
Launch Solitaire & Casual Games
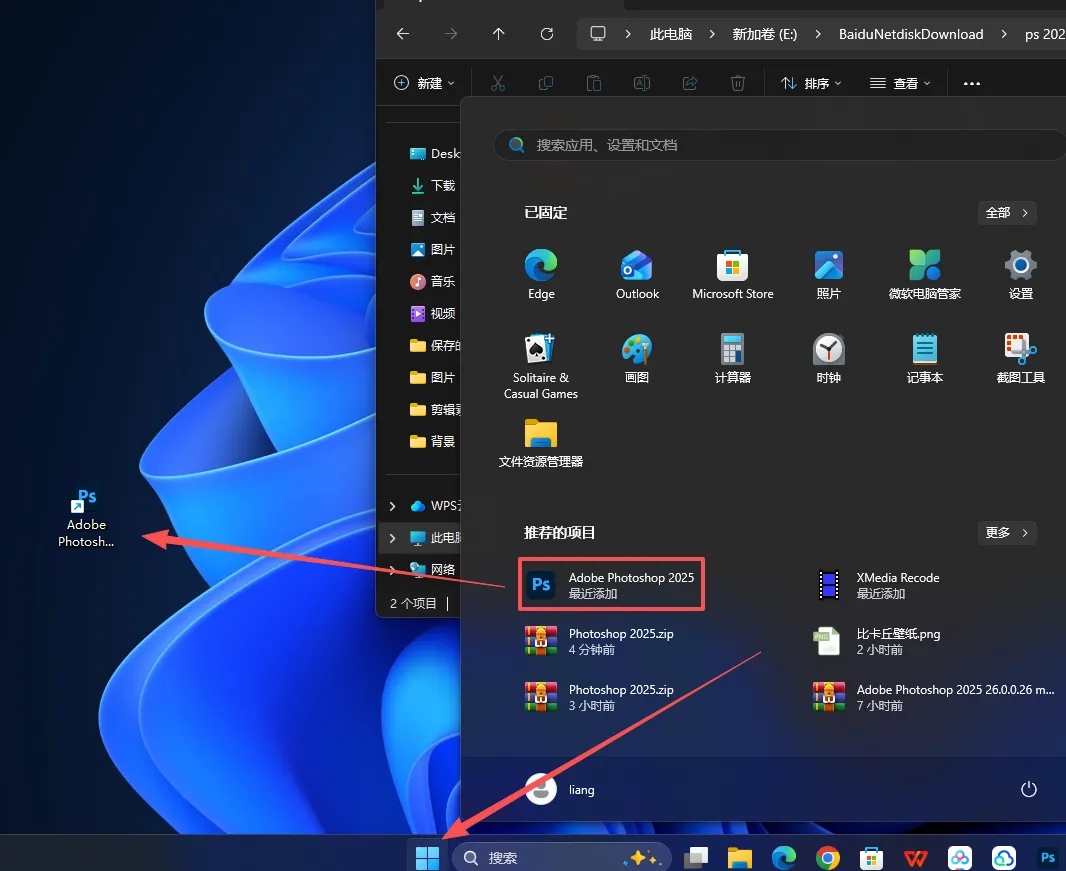pyautogui.click(x=541, y=366)
